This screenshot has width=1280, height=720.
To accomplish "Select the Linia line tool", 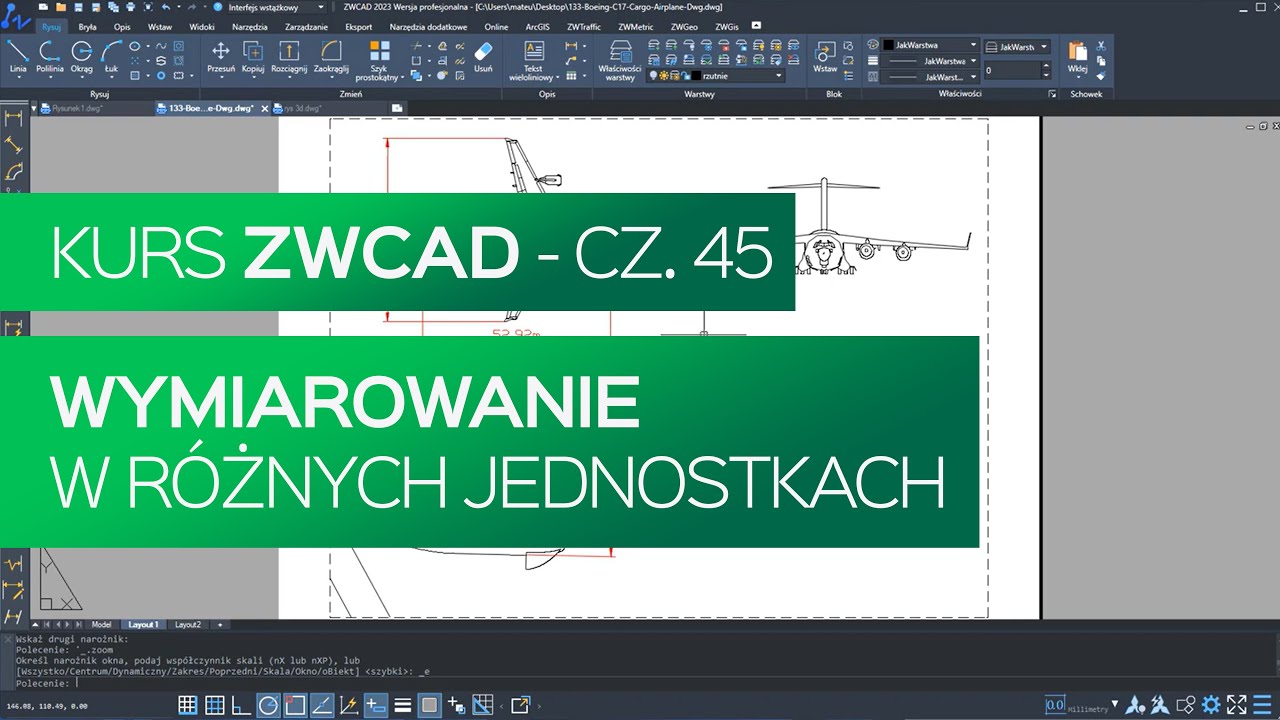I will 18,58.
